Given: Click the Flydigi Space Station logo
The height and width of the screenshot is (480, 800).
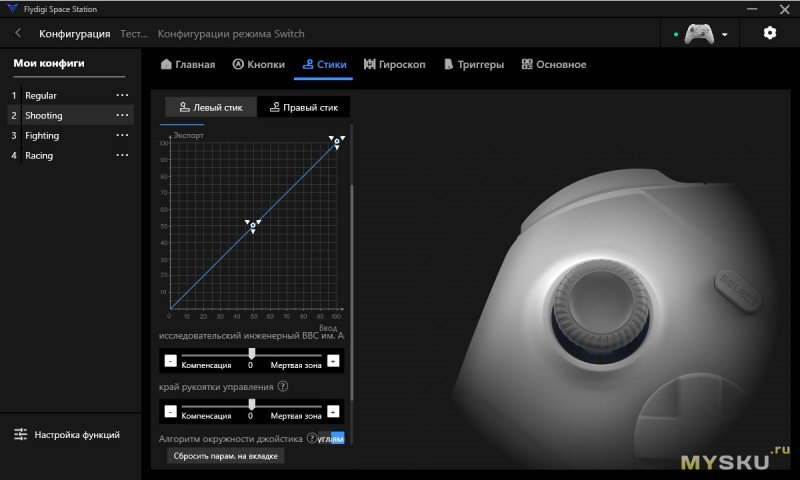Looking at the screenshot, I should click(x=12, y=9).
